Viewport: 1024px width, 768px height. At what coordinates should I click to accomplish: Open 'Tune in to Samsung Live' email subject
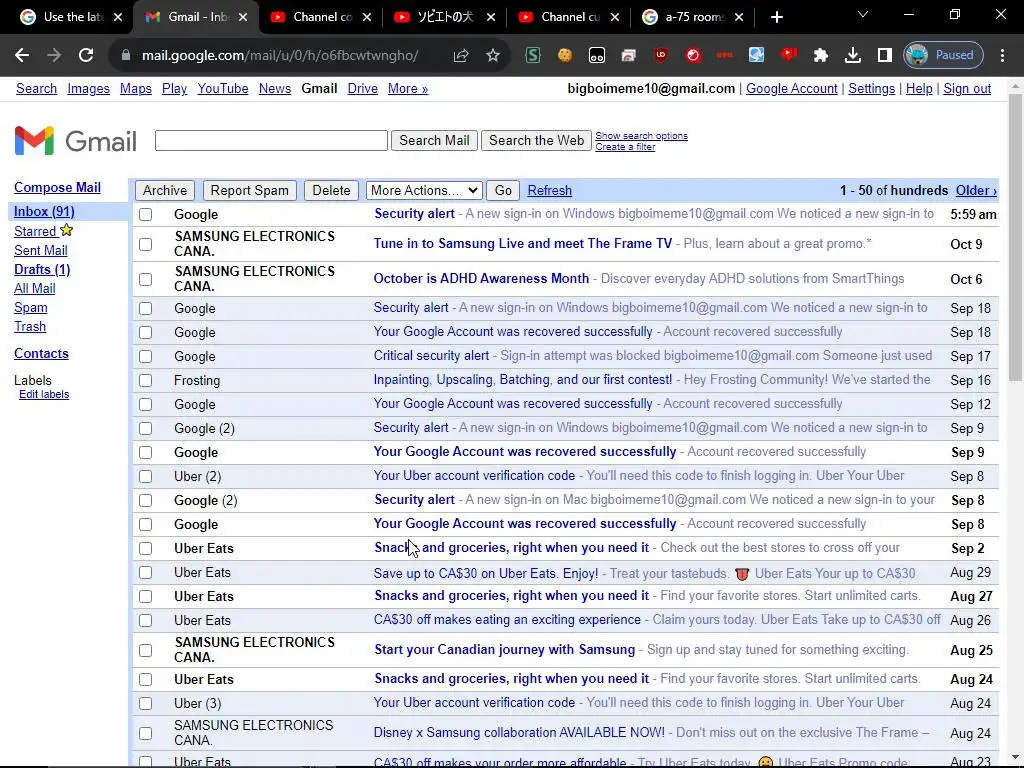point(522,244)
